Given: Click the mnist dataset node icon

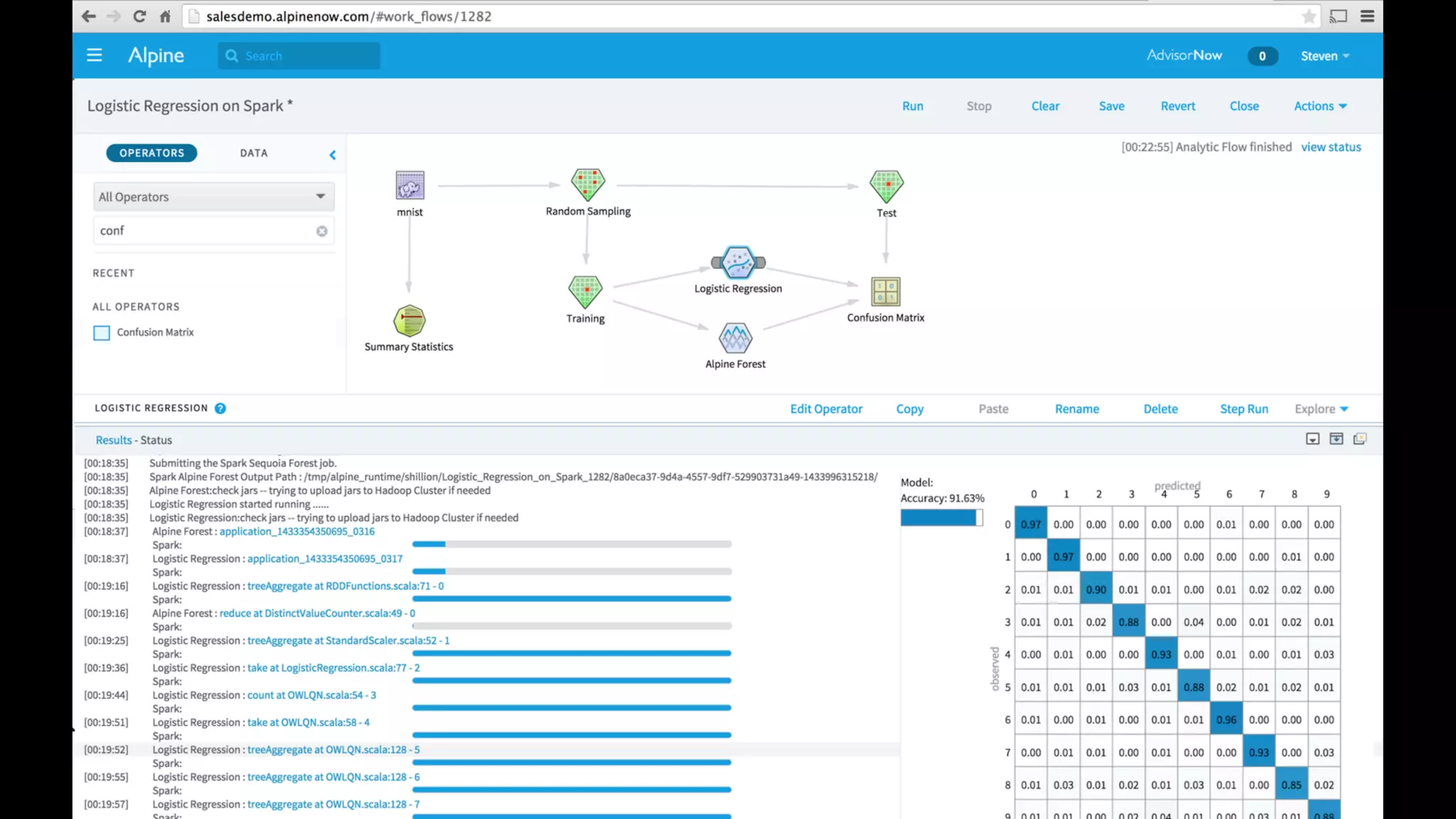Looking at the screenshot, I should (409, 186).
